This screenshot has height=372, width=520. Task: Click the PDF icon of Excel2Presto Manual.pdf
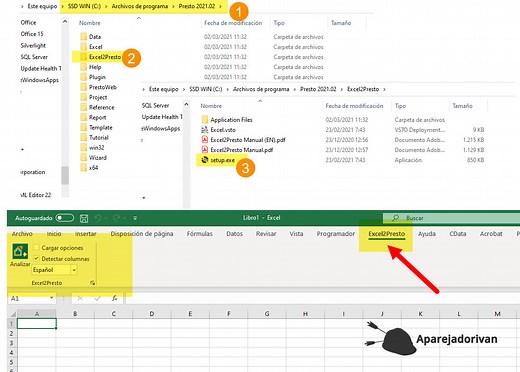205,150
